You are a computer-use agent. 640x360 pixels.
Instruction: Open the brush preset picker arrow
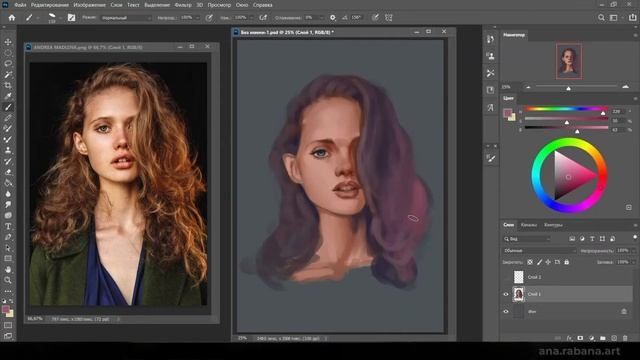tap(61, 18)
